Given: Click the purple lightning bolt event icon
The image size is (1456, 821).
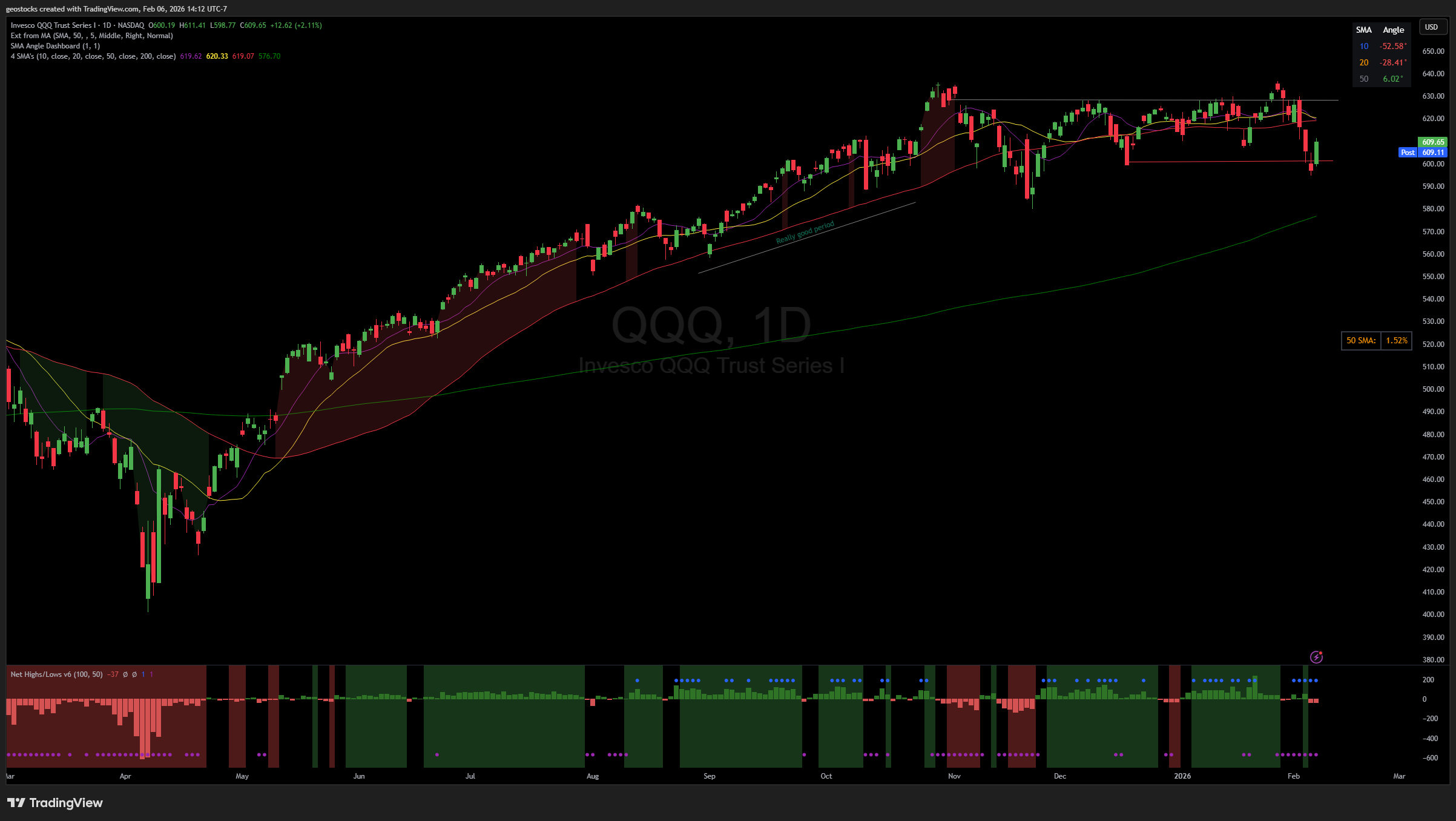Looking at the screenshot, I should pos(1316,657).
